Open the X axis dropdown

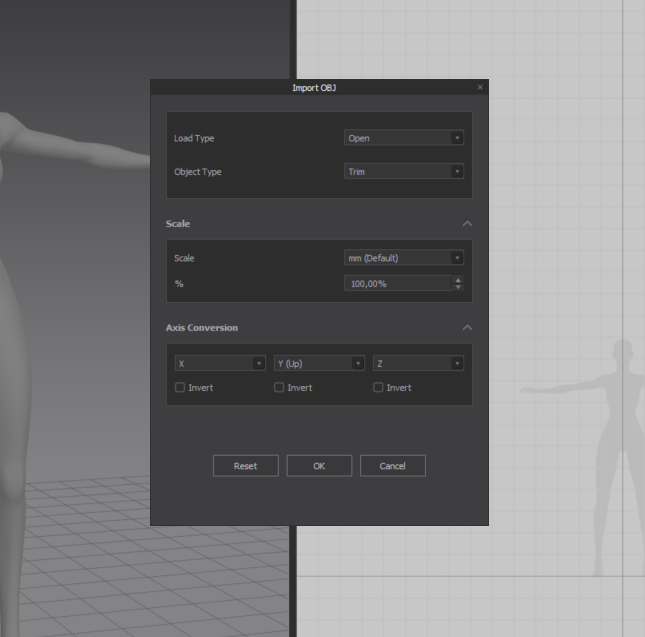[x=219, y=363]
